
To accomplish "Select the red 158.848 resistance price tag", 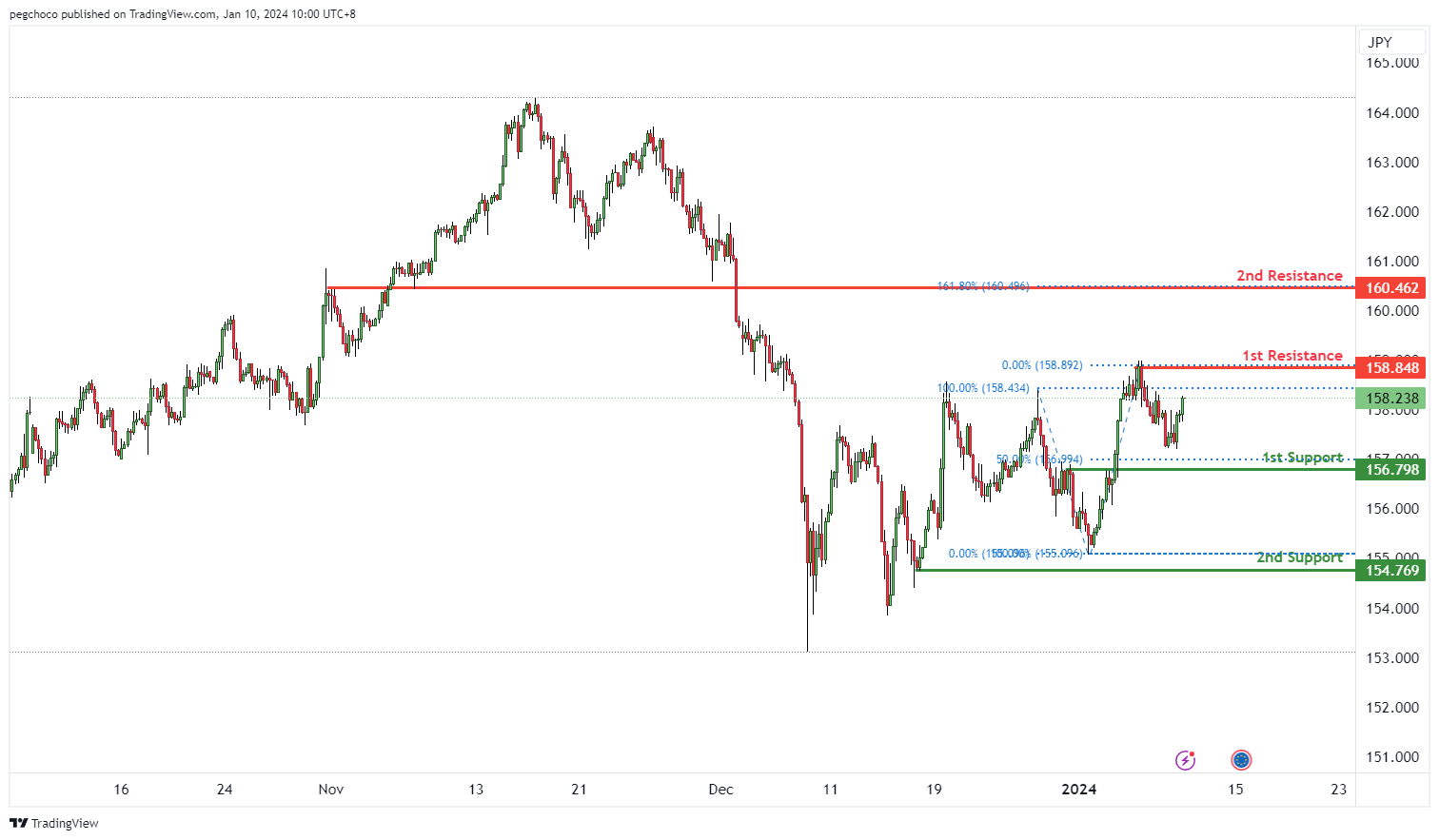I will coord(1391,368).
